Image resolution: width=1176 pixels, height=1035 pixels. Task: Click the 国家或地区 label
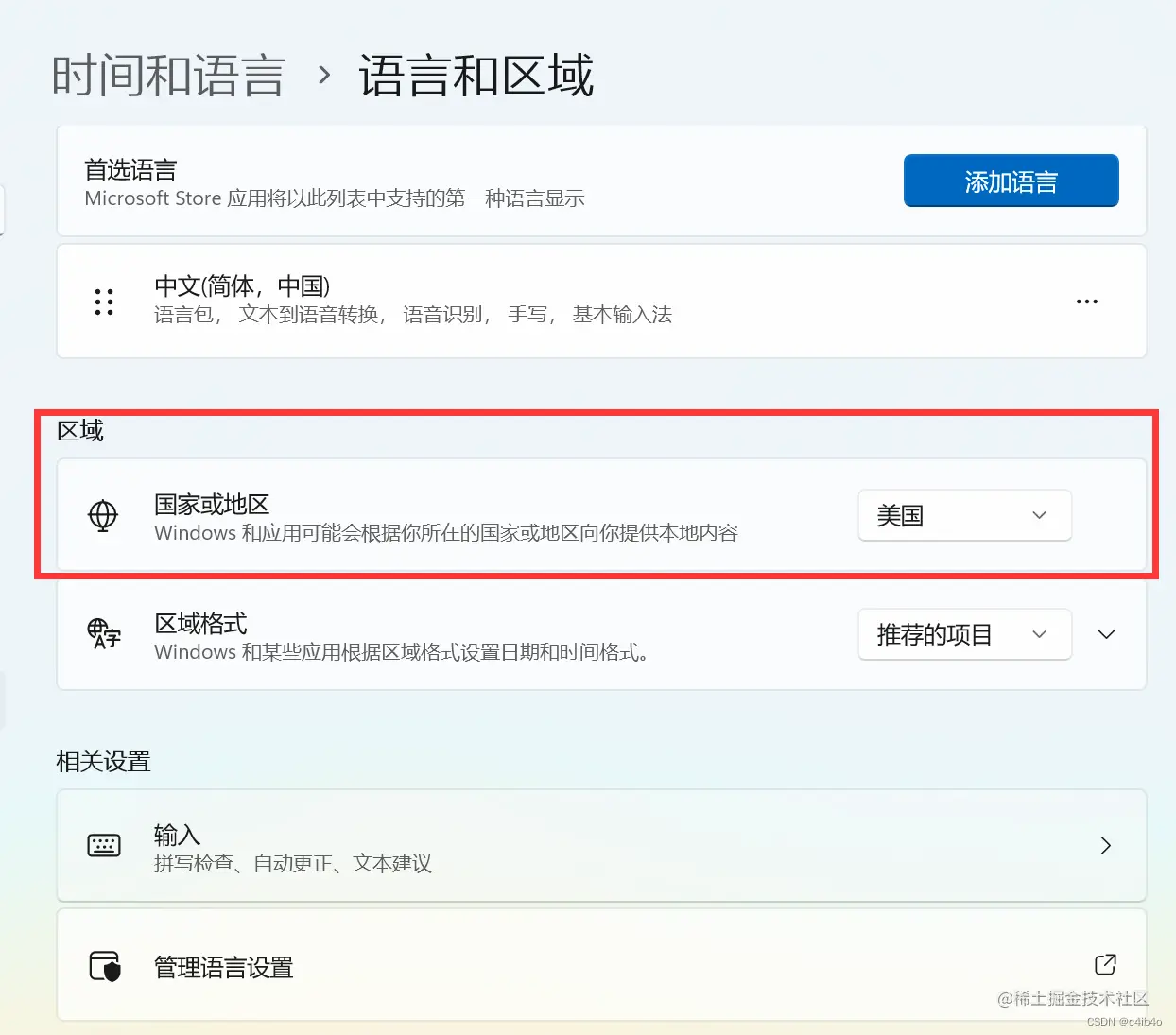[x=212, y=504]
